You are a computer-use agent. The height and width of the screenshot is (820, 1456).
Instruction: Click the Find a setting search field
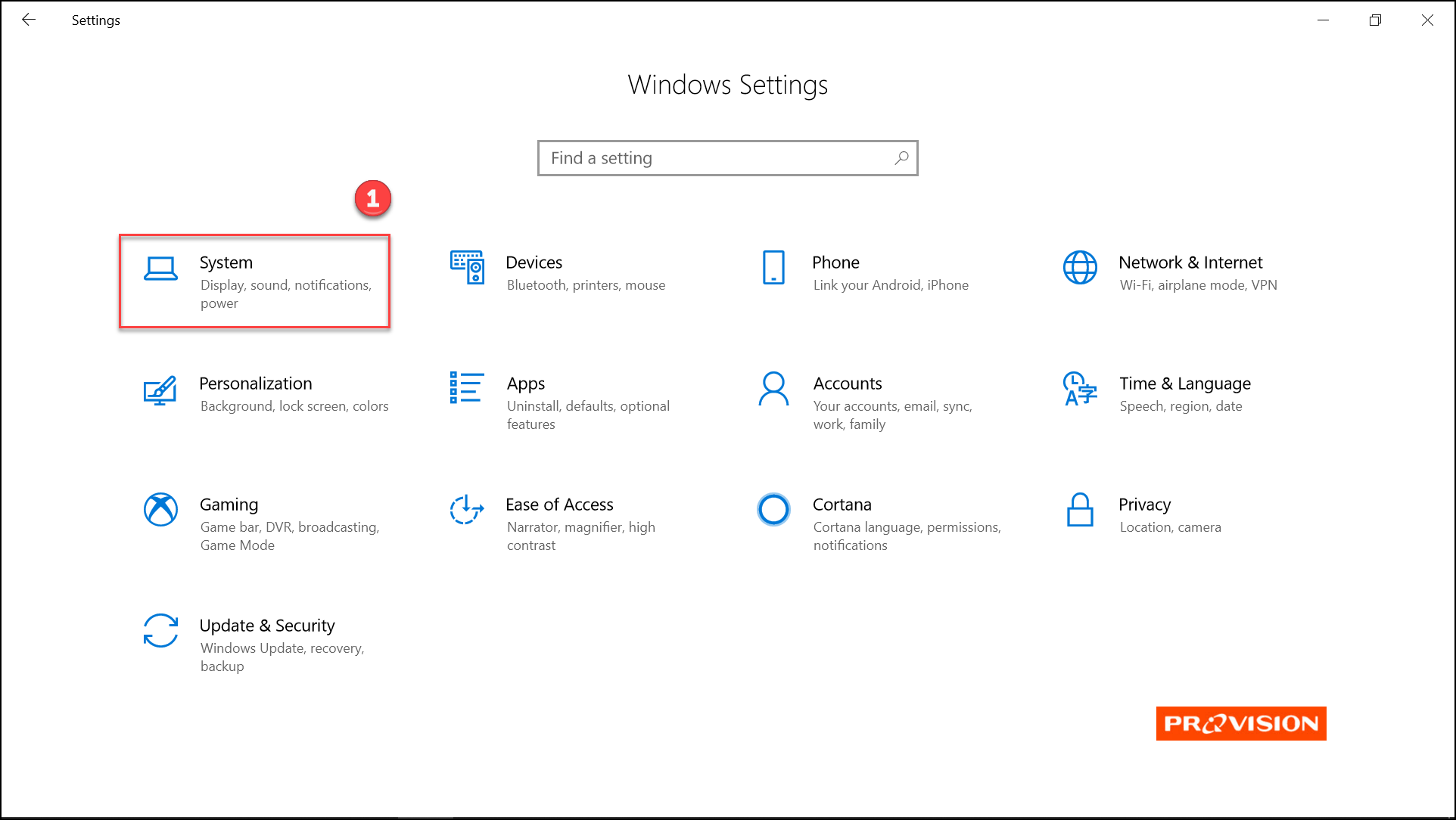point(727,158)
